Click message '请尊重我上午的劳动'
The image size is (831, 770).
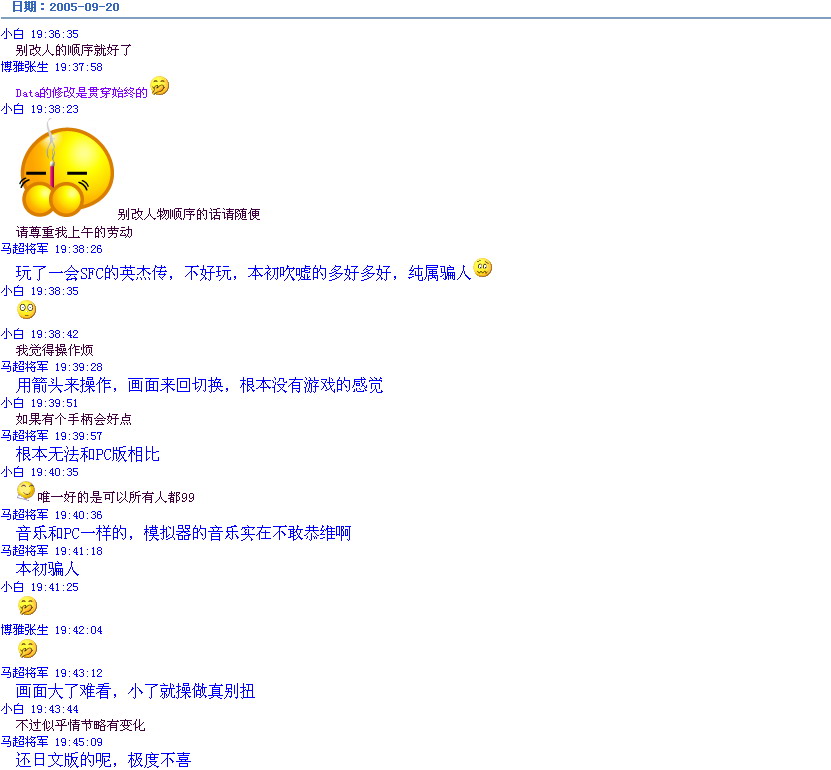(74, 232)
